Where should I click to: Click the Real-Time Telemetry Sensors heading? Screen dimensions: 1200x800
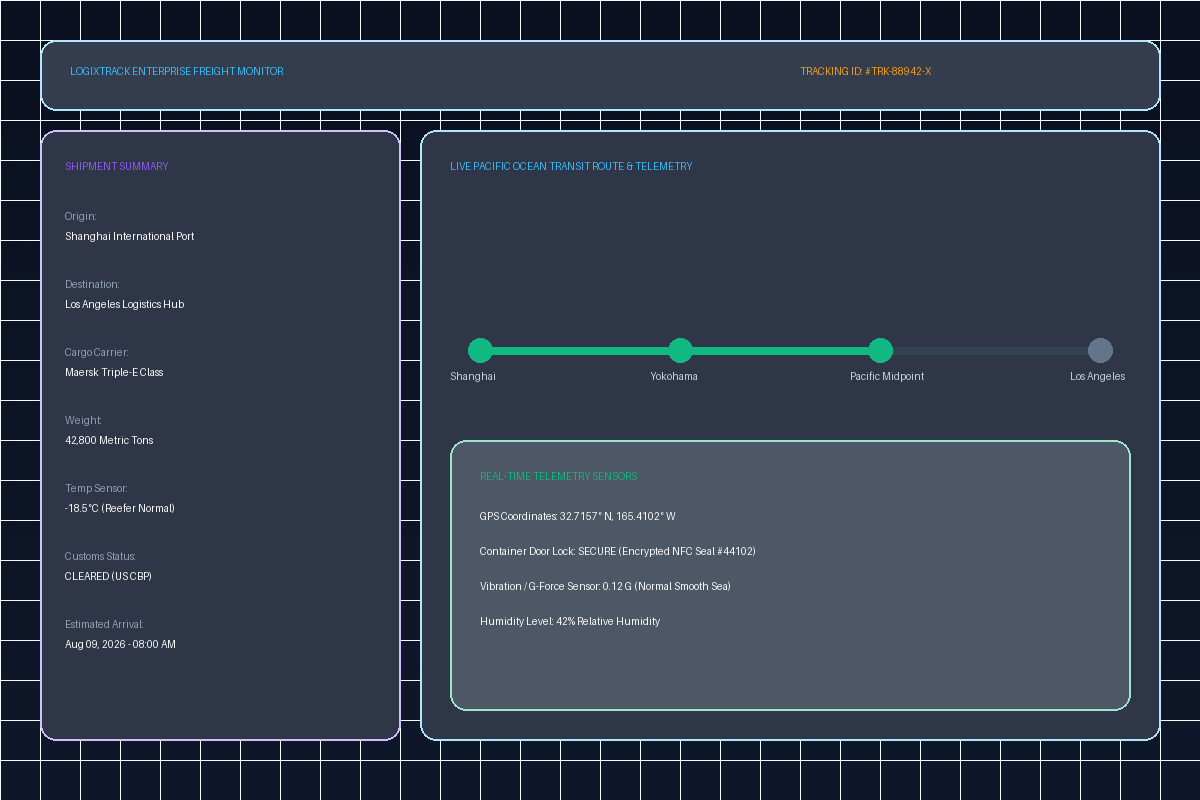click(559, 476)
